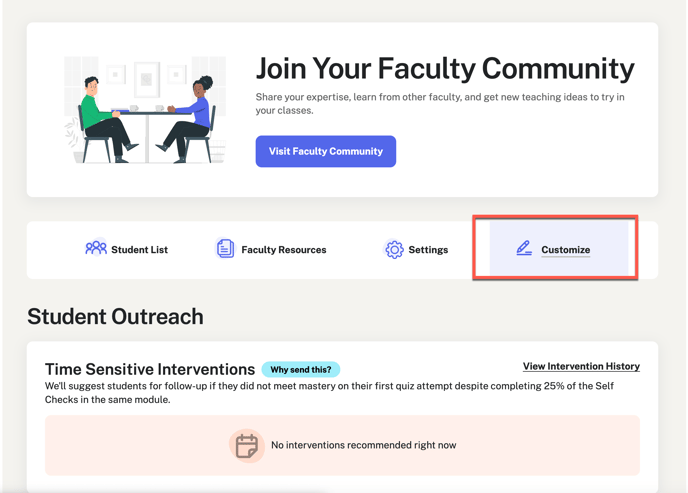The image size is (688, 493).
Task: Click the faculty meeting illustration
Action: (145, 110)
